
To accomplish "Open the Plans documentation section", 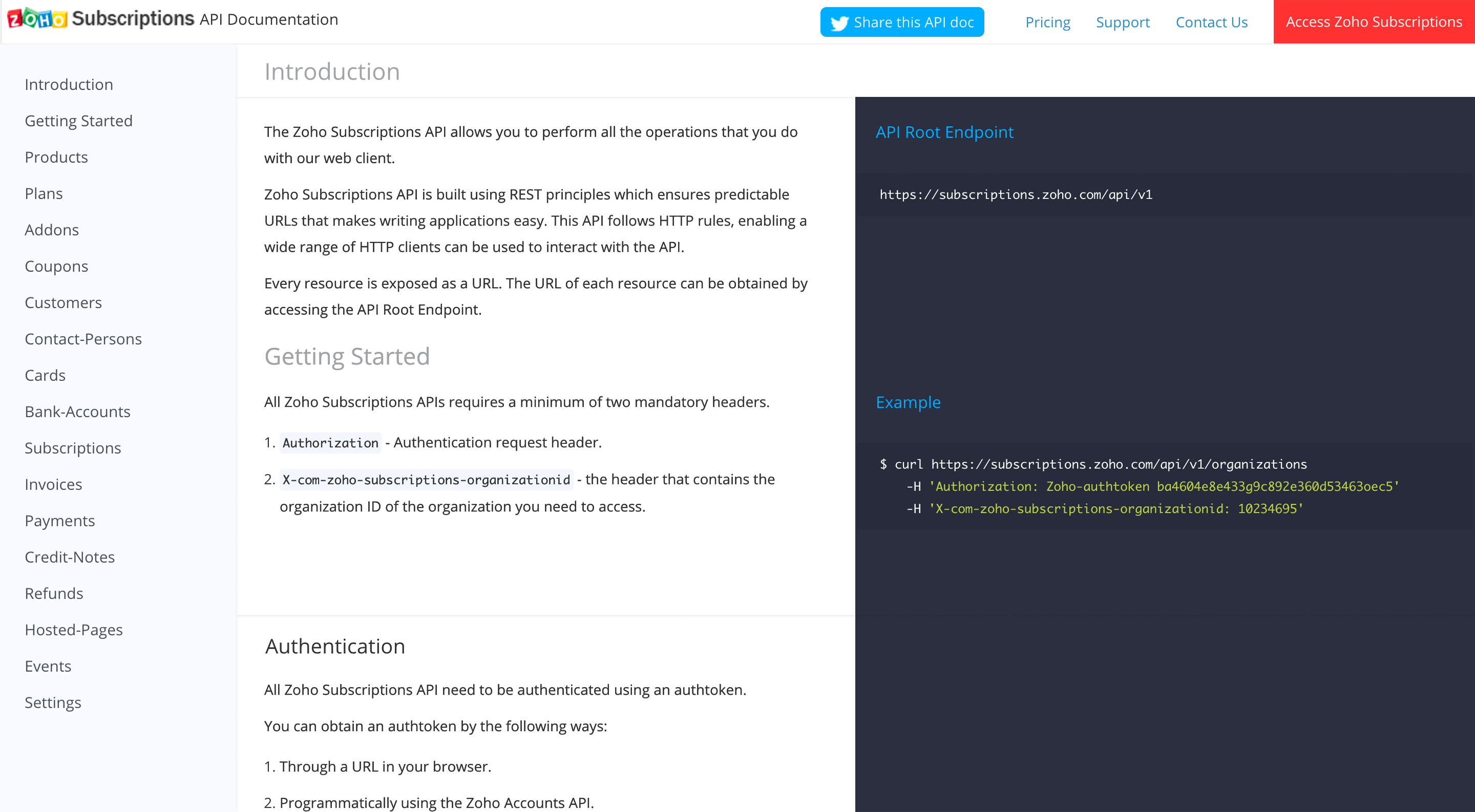I will coord(43,194).
